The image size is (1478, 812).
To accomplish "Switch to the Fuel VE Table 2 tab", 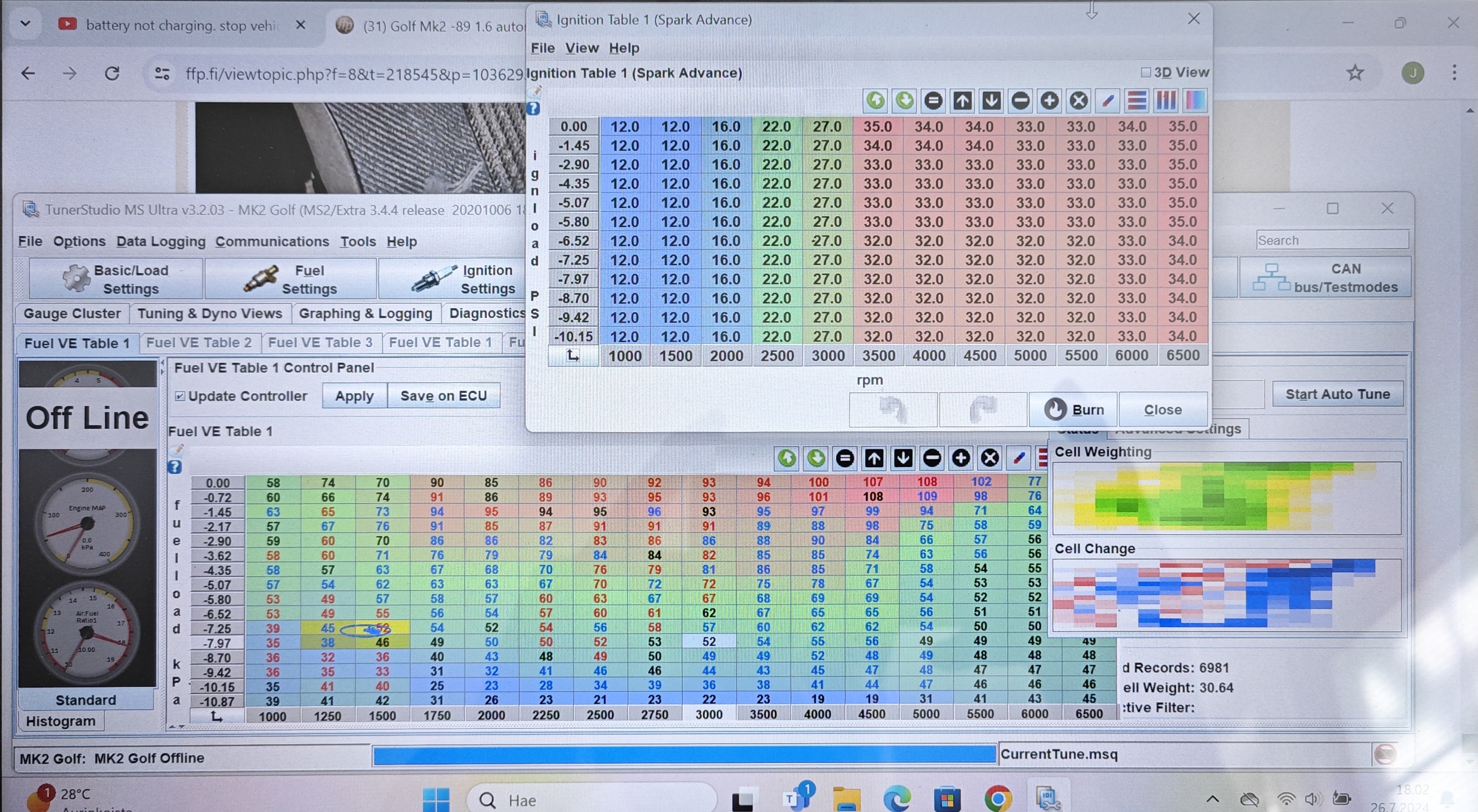I will (199, 342).
